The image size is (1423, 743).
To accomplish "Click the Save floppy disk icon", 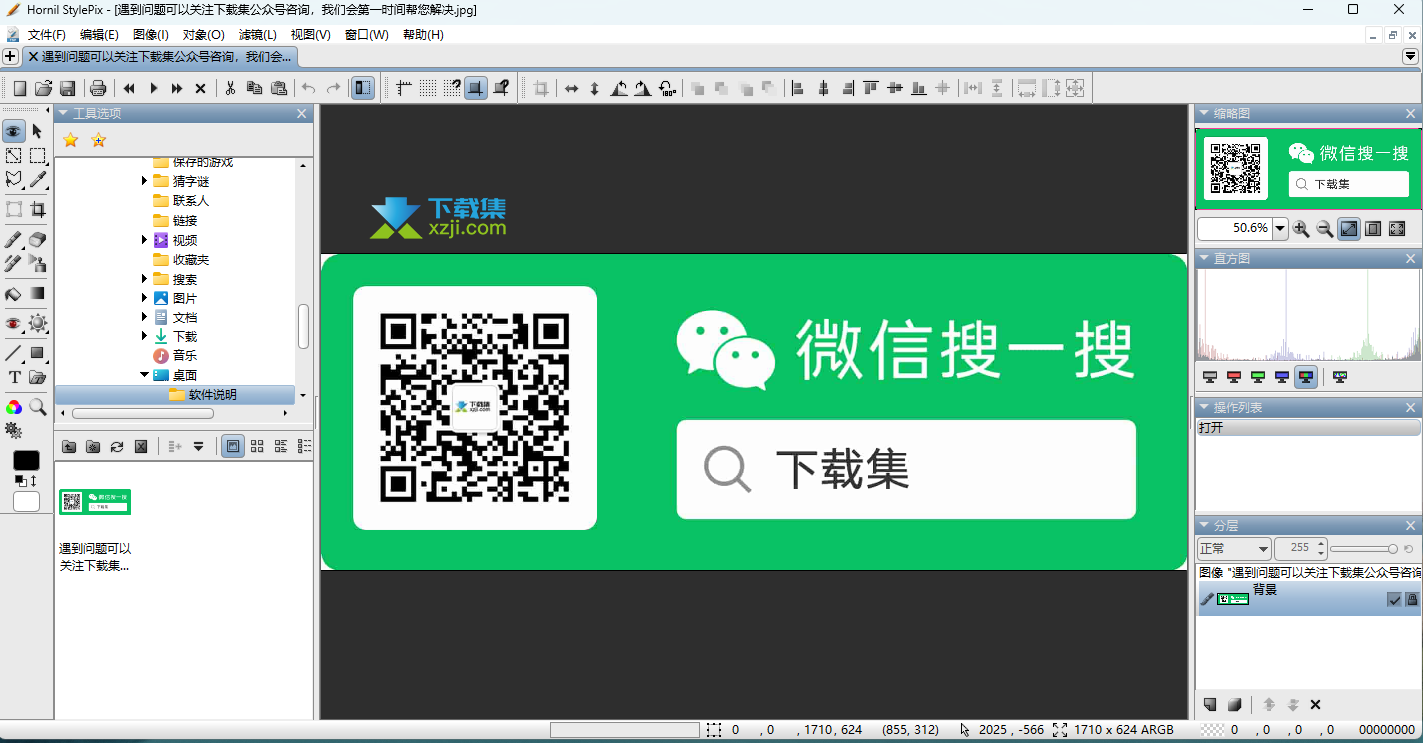I will click(x=67, y=88).
